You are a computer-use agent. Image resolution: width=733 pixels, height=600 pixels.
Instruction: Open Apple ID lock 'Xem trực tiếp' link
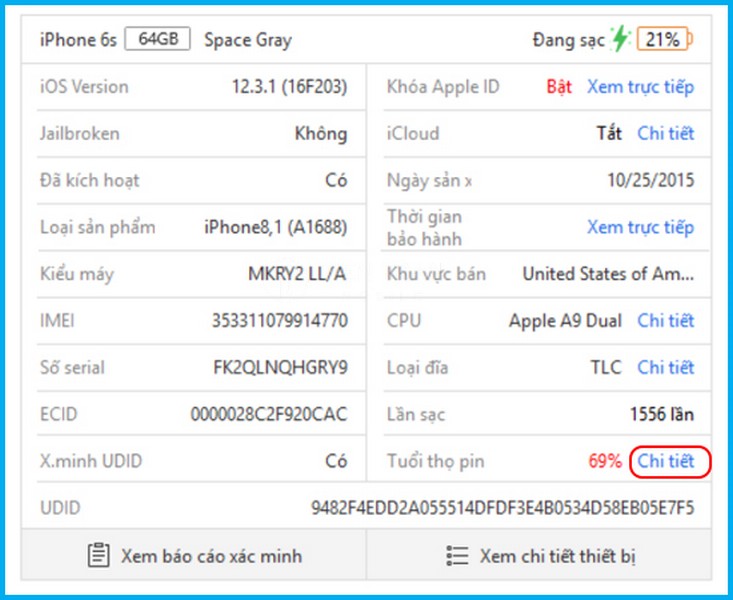point(640,87)
